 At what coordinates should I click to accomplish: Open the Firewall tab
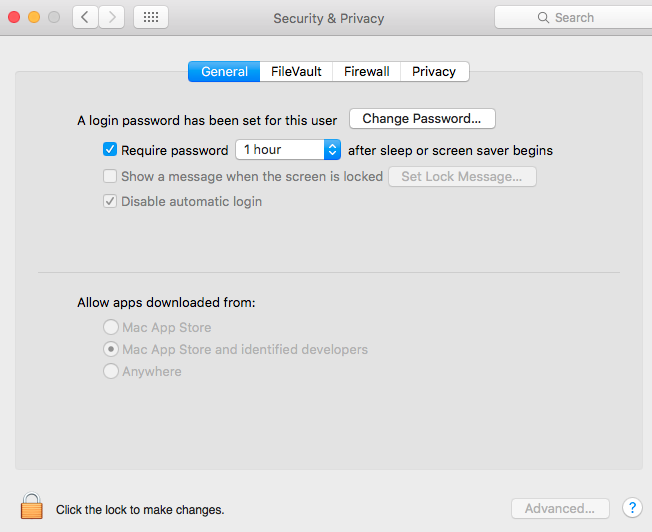[x=367, y=72]
